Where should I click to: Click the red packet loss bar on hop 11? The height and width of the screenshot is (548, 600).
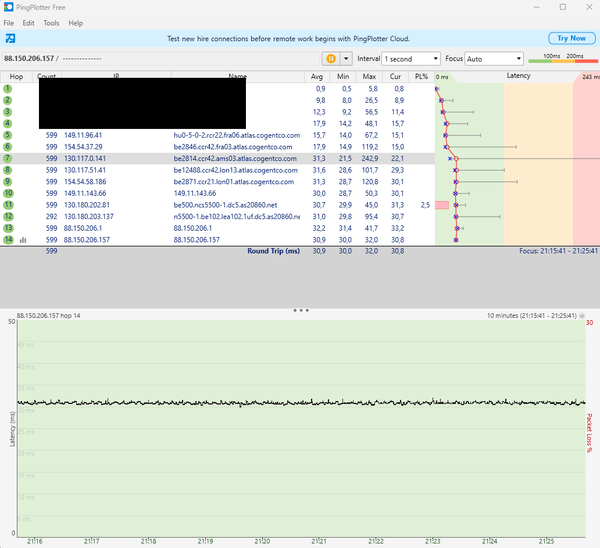pyautogui.click(x=442, y=205)
